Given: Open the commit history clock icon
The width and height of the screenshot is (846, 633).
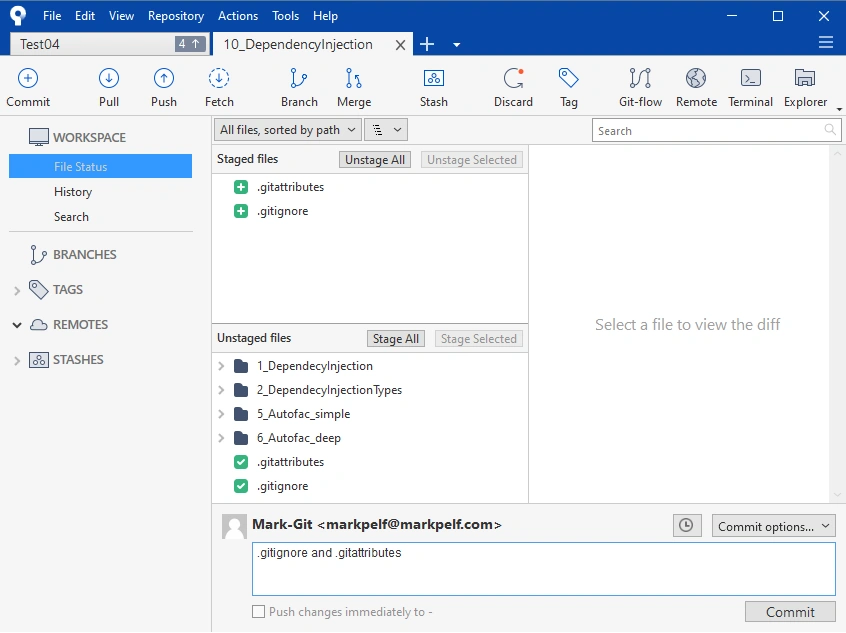Looking at the screenshot, I should pyautogui.click(x=686, y=525).
